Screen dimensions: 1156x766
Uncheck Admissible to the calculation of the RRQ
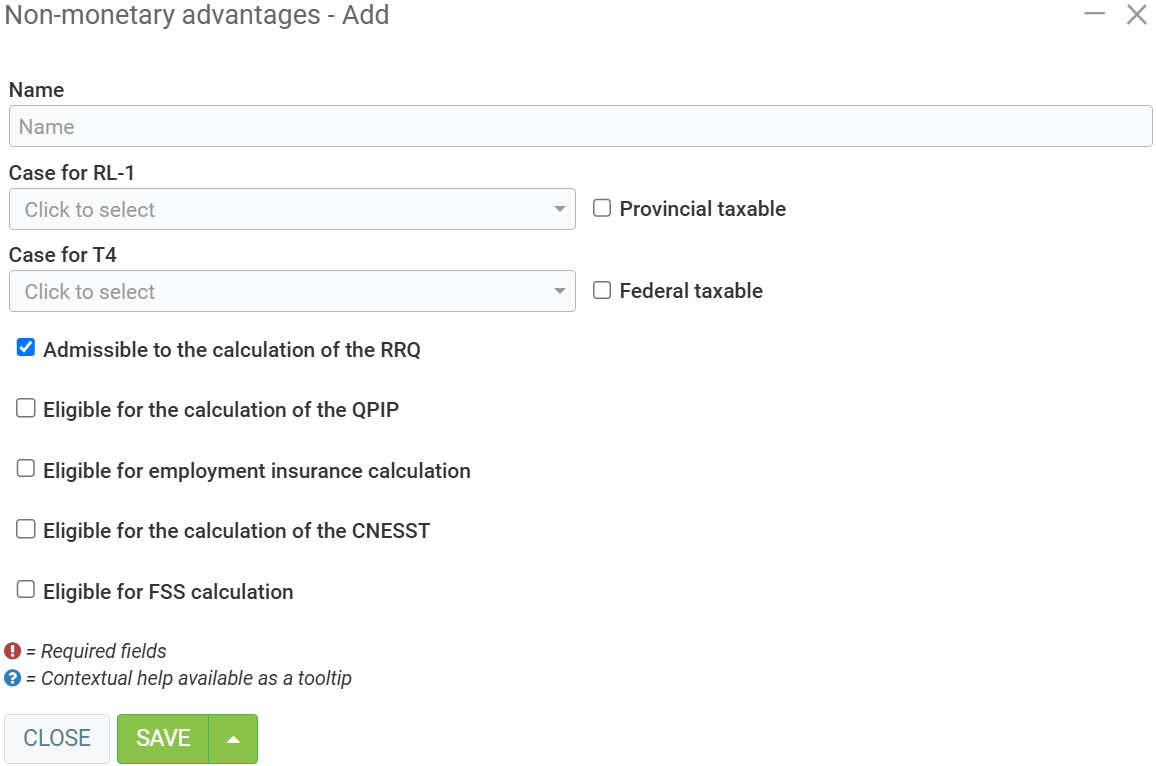[x=26, y=348]
